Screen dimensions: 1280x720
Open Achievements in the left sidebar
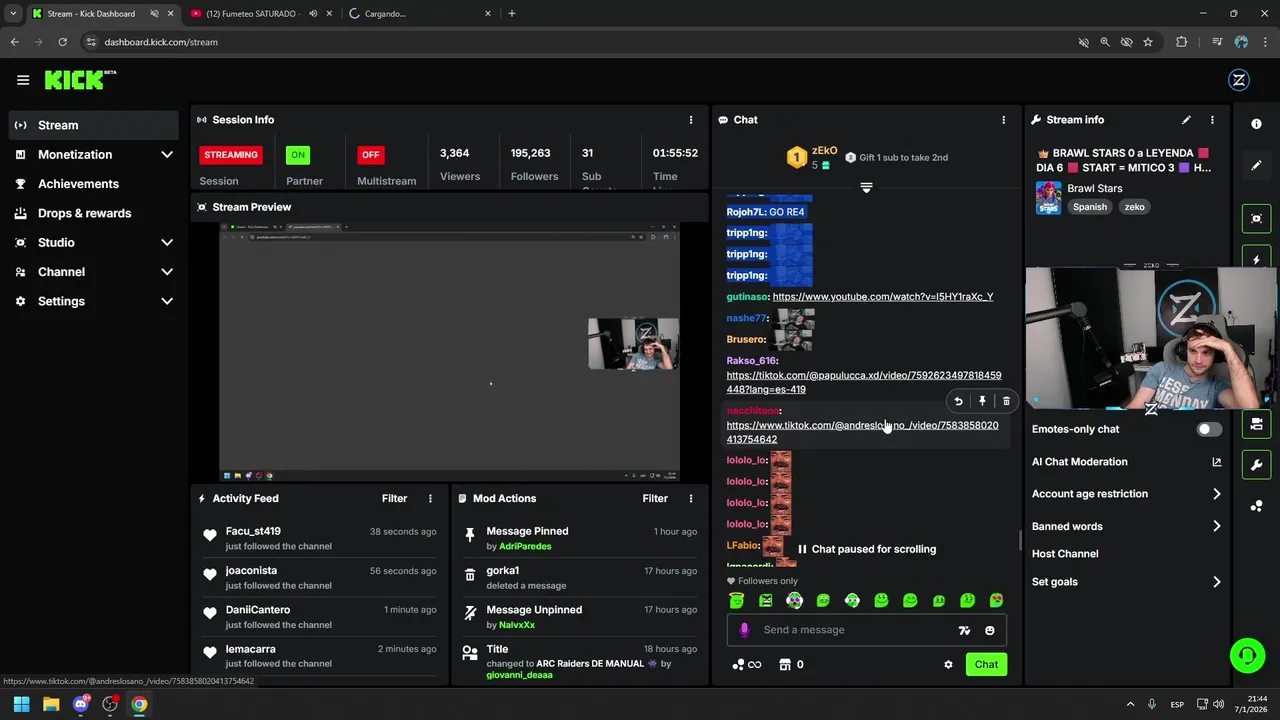click(94, 184)
